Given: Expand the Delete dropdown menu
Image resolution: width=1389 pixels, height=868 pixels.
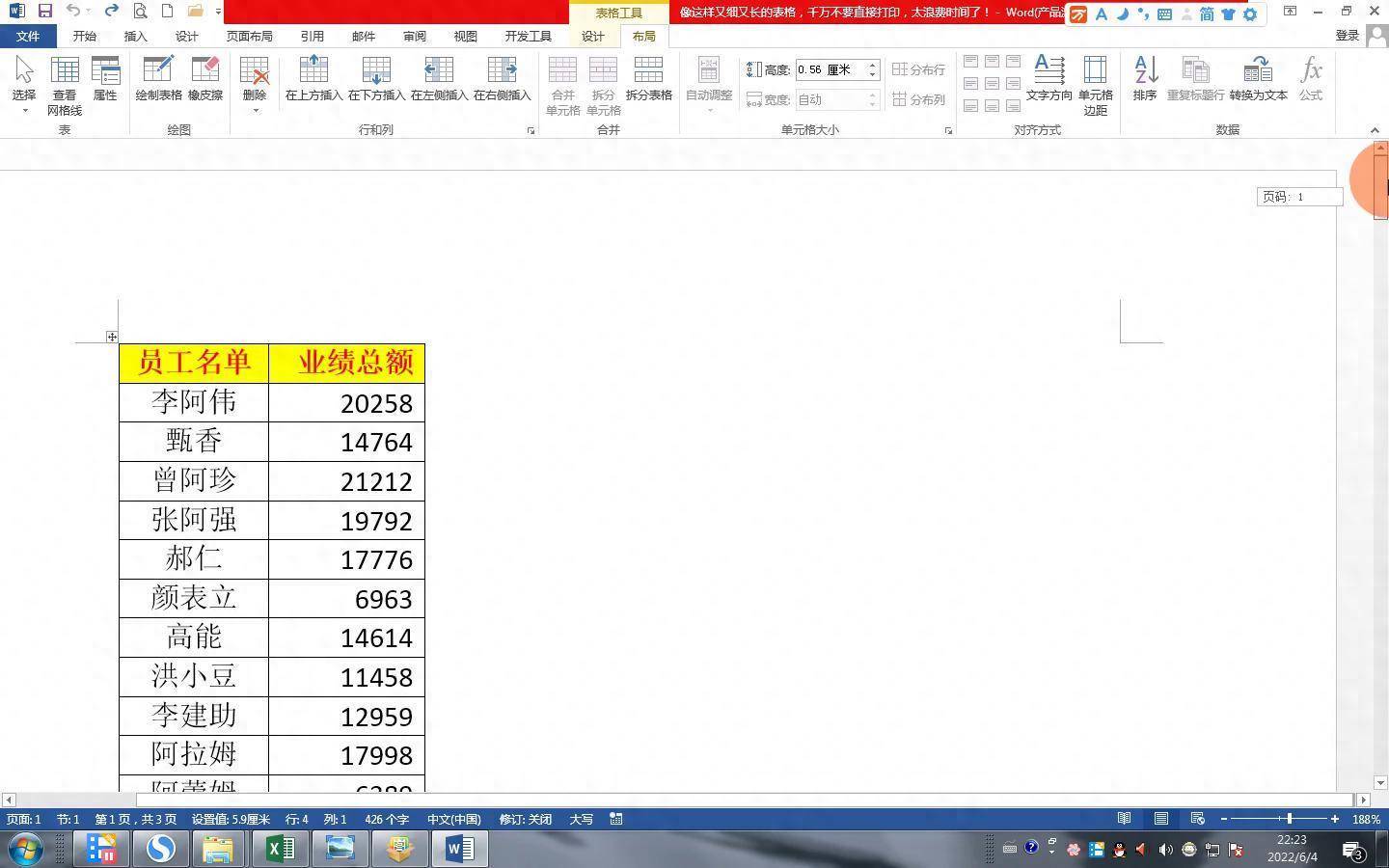Looking at the screenshot, I should tap(255, 109).
